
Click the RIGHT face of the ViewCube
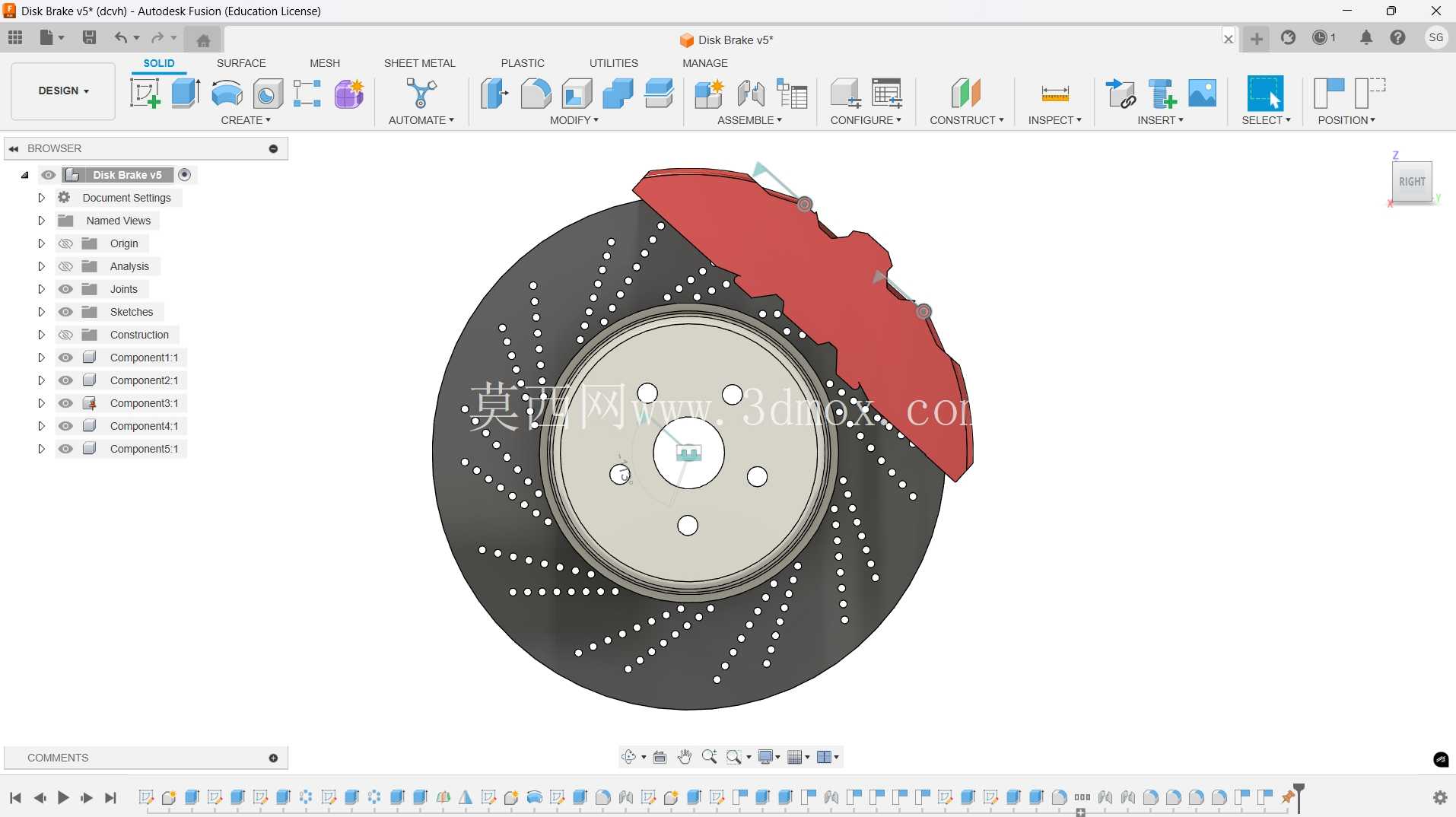pyautogui.click(x=1412, y=181)
